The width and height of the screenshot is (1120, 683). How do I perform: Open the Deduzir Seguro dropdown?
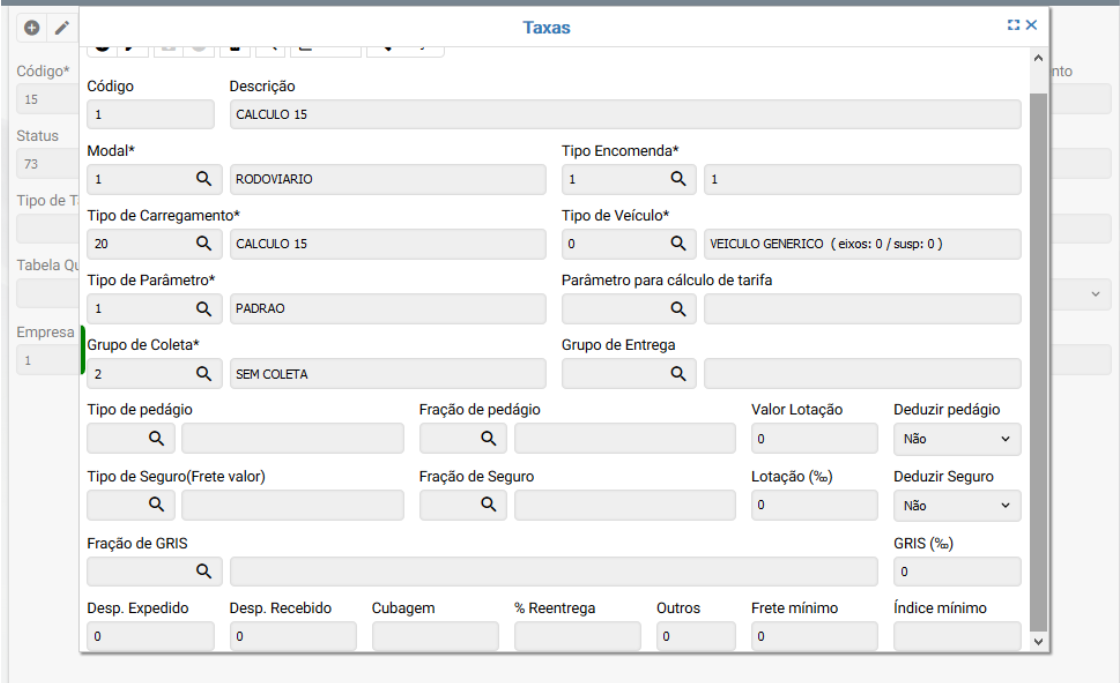[x=956, y=506]
